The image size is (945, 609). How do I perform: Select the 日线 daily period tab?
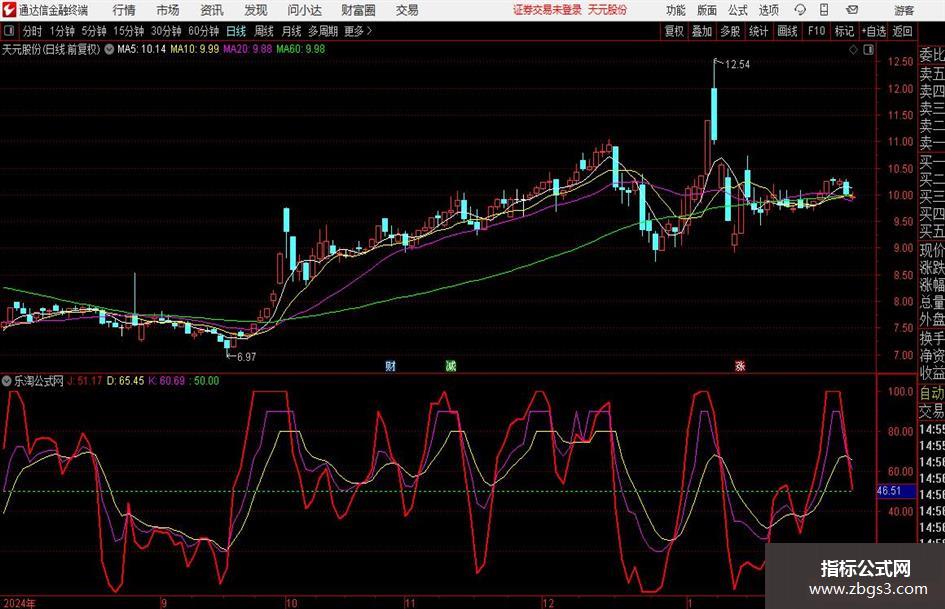tap(236, 31)
